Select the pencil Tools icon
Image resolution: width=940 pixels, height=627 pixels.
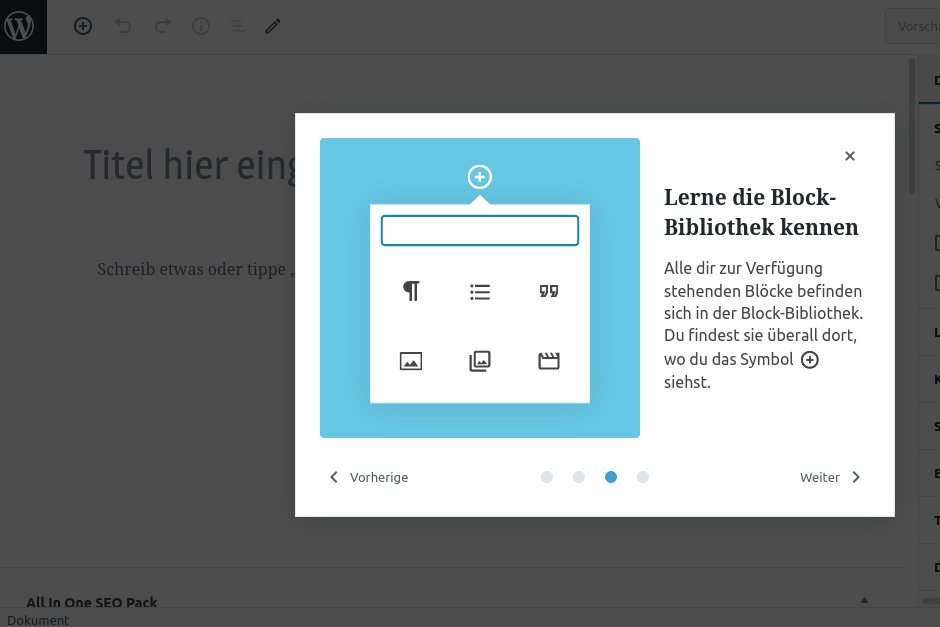273,26
